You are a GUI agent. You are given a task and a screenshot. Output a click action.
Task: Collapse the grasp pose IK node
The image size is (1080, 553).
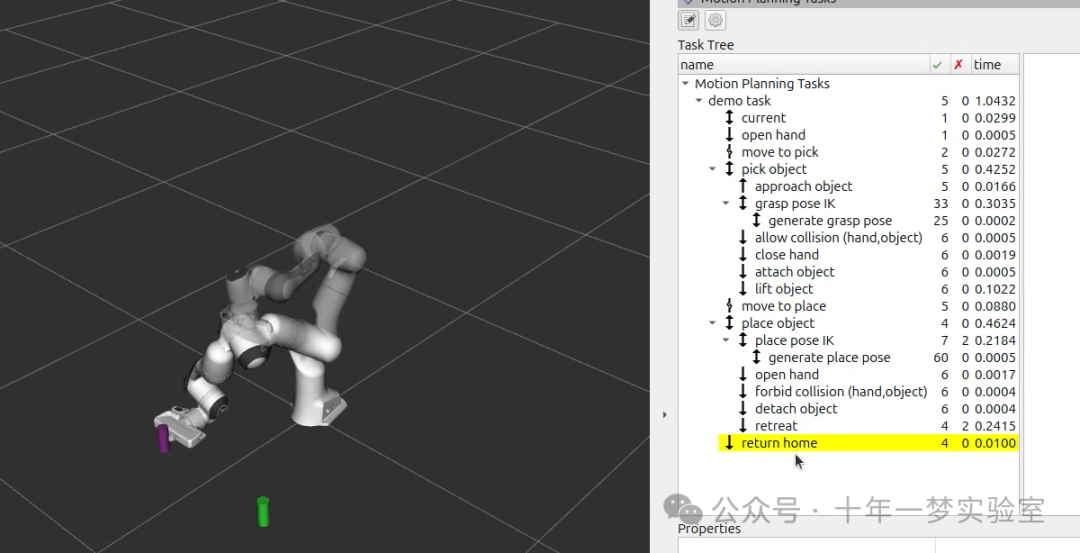725,203
